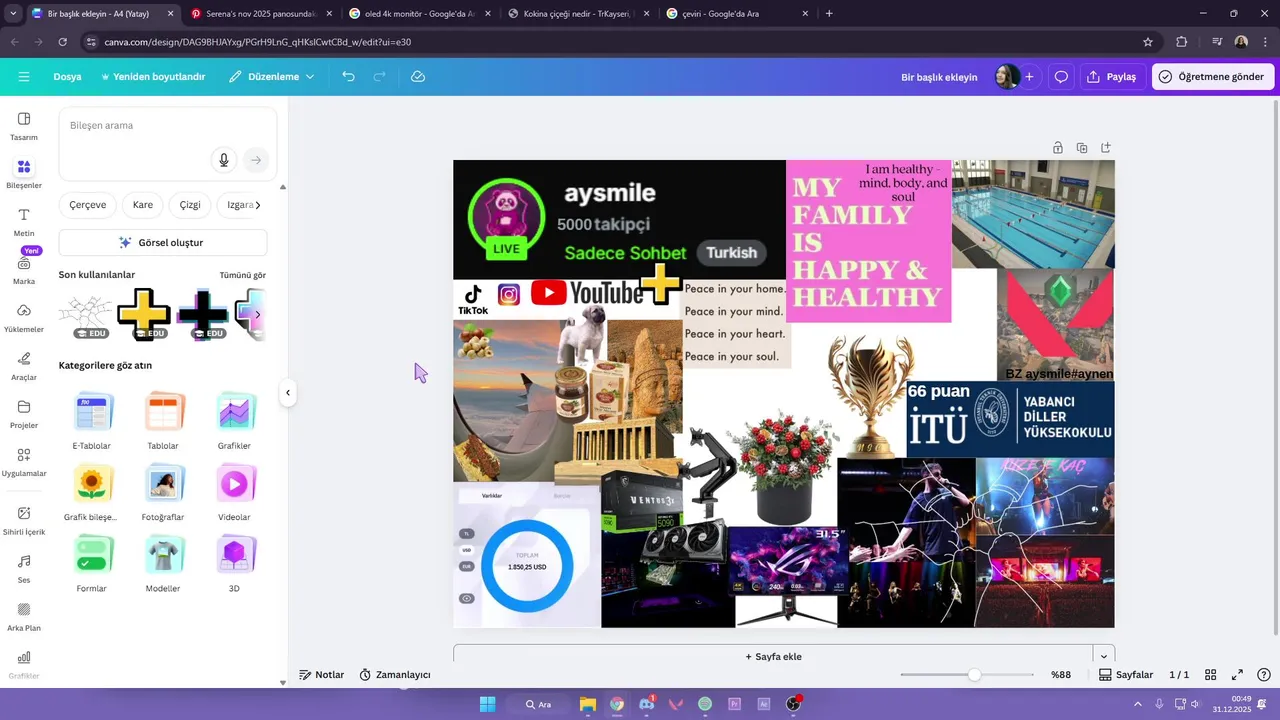The image size is (1280, 720).
Task: Open the Sayfalar pages view
Action: tap(1126, 675)
